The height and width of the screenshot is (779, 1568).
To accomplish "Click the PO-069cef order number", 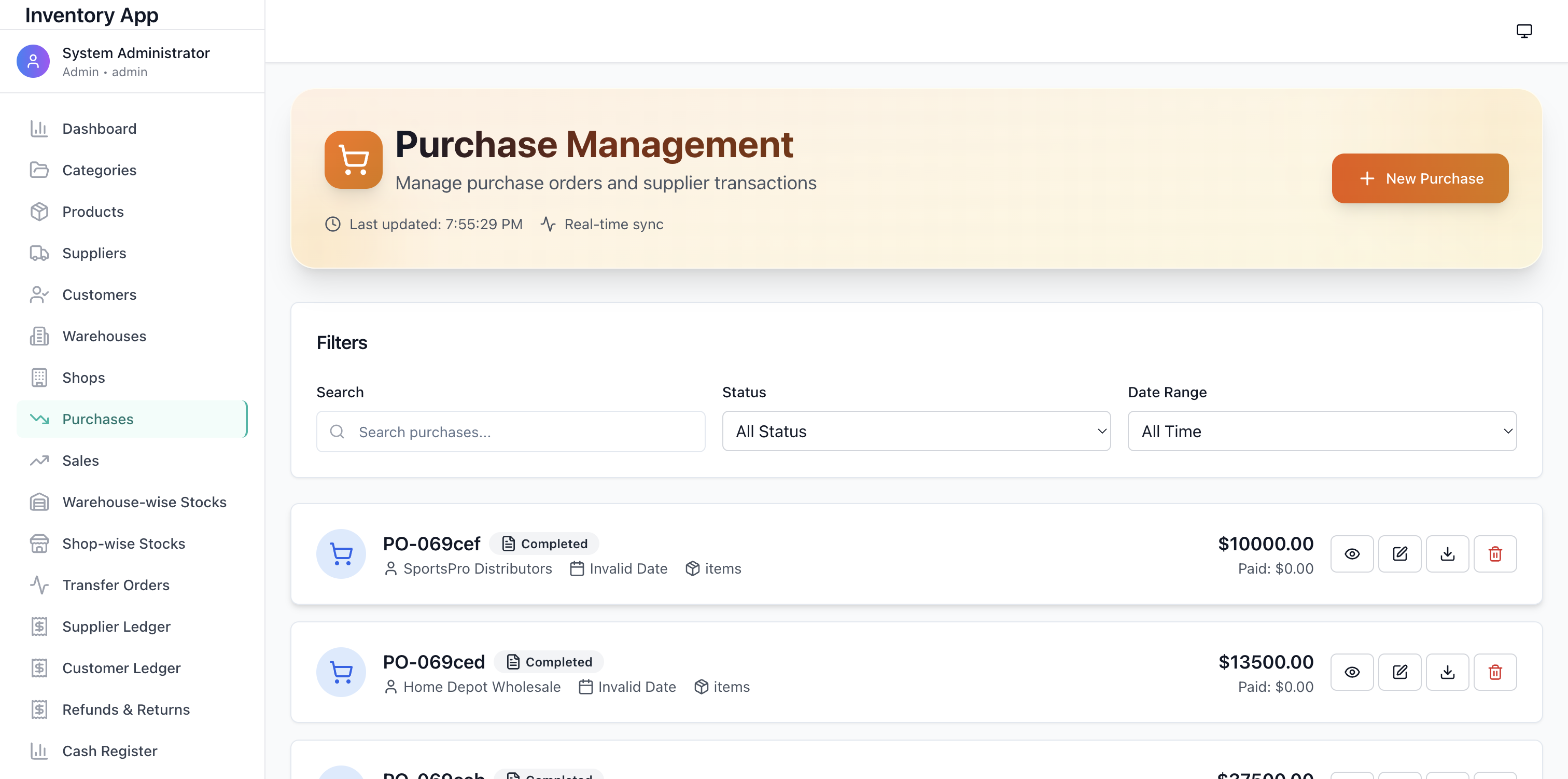I will (x=431, y=544).
